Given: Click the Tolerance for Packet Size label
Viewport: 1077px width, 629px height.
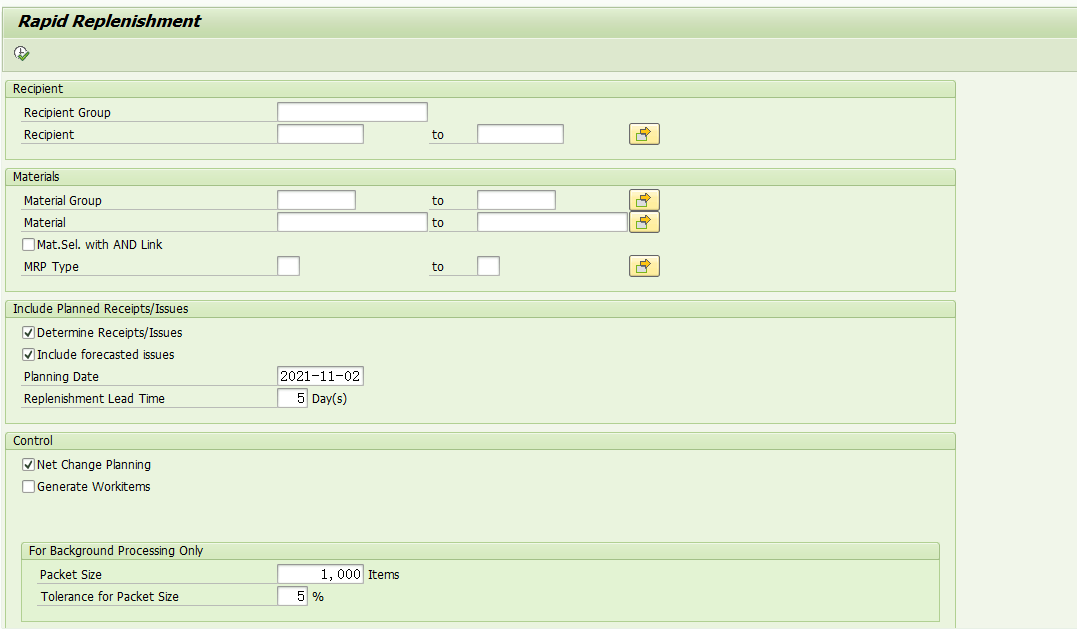Looking at the screenshot, I should 109,596.
